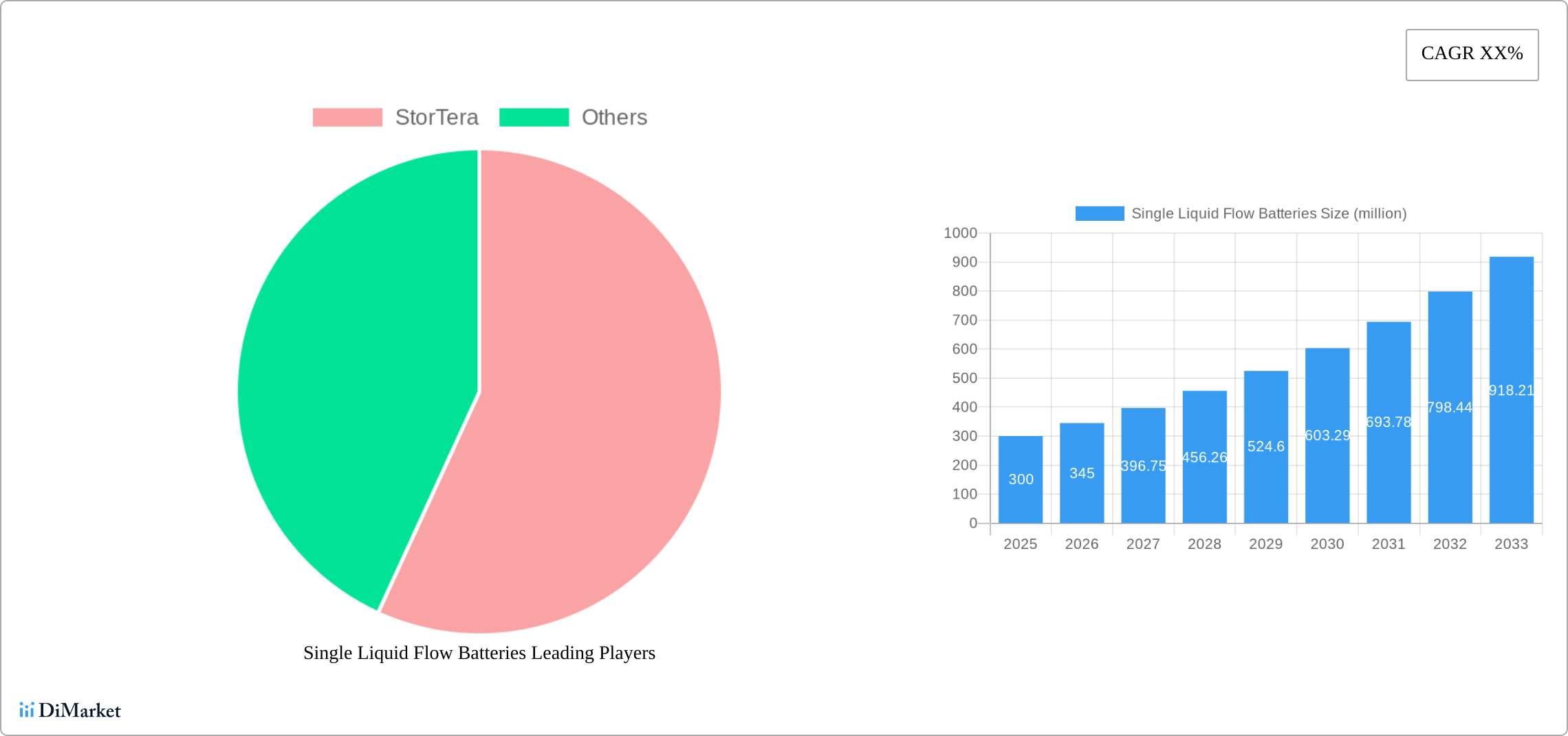Click the Single Liquid Flow Batteries Leading Players title
The image size is (1568, 736).
[x=479, y=653]
